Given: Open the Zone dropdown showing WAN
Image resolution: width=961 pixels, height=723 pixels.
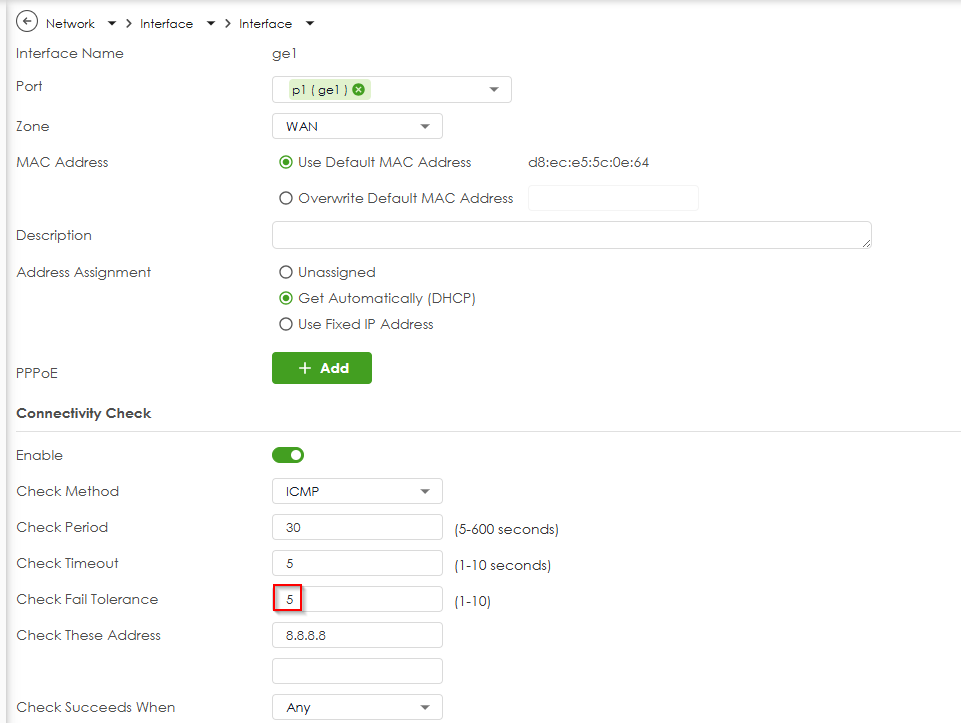Looking at the screenshot, I should click(357, 126).
